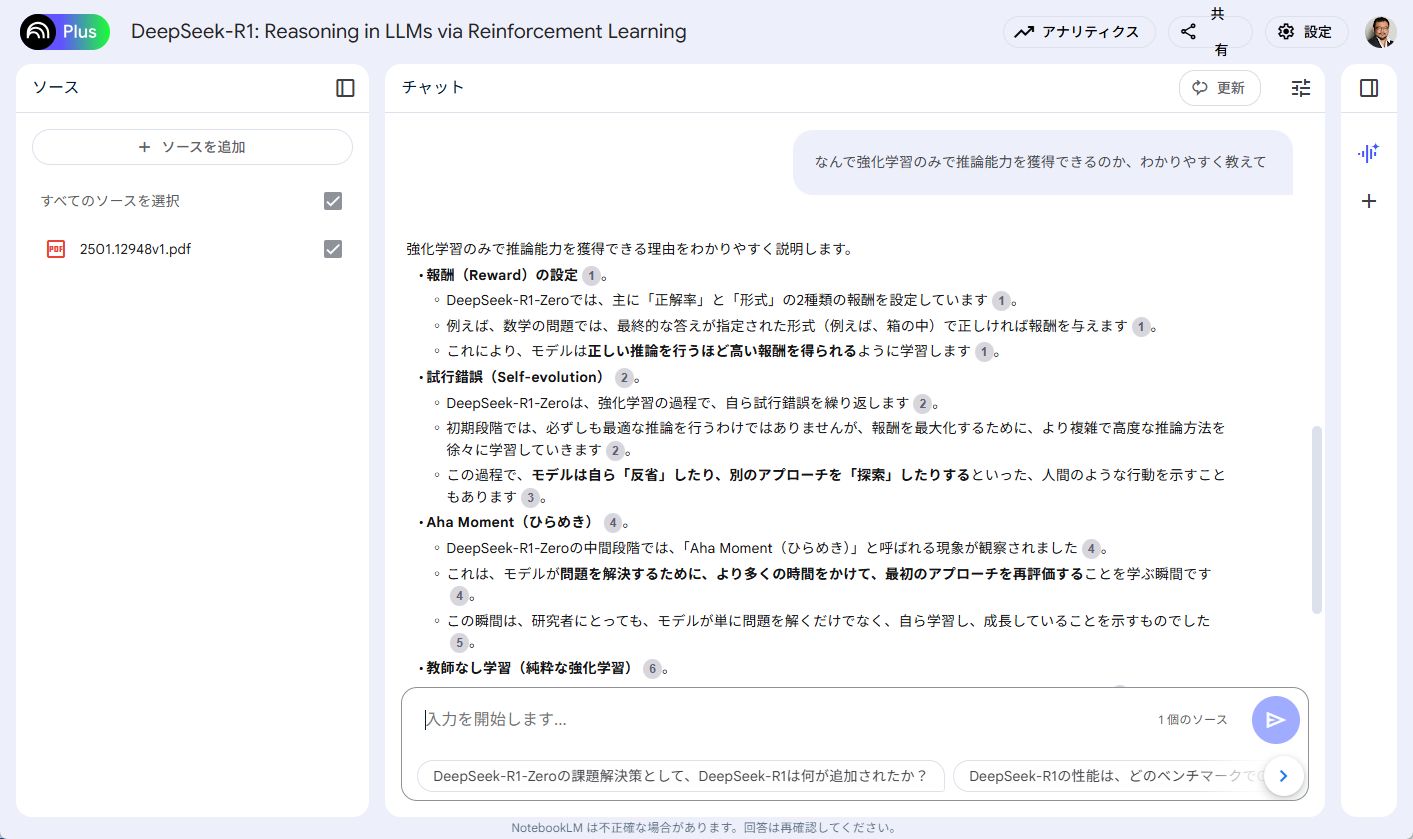Select the チャット panel header
1413x839 pixels.
(434, 88)
